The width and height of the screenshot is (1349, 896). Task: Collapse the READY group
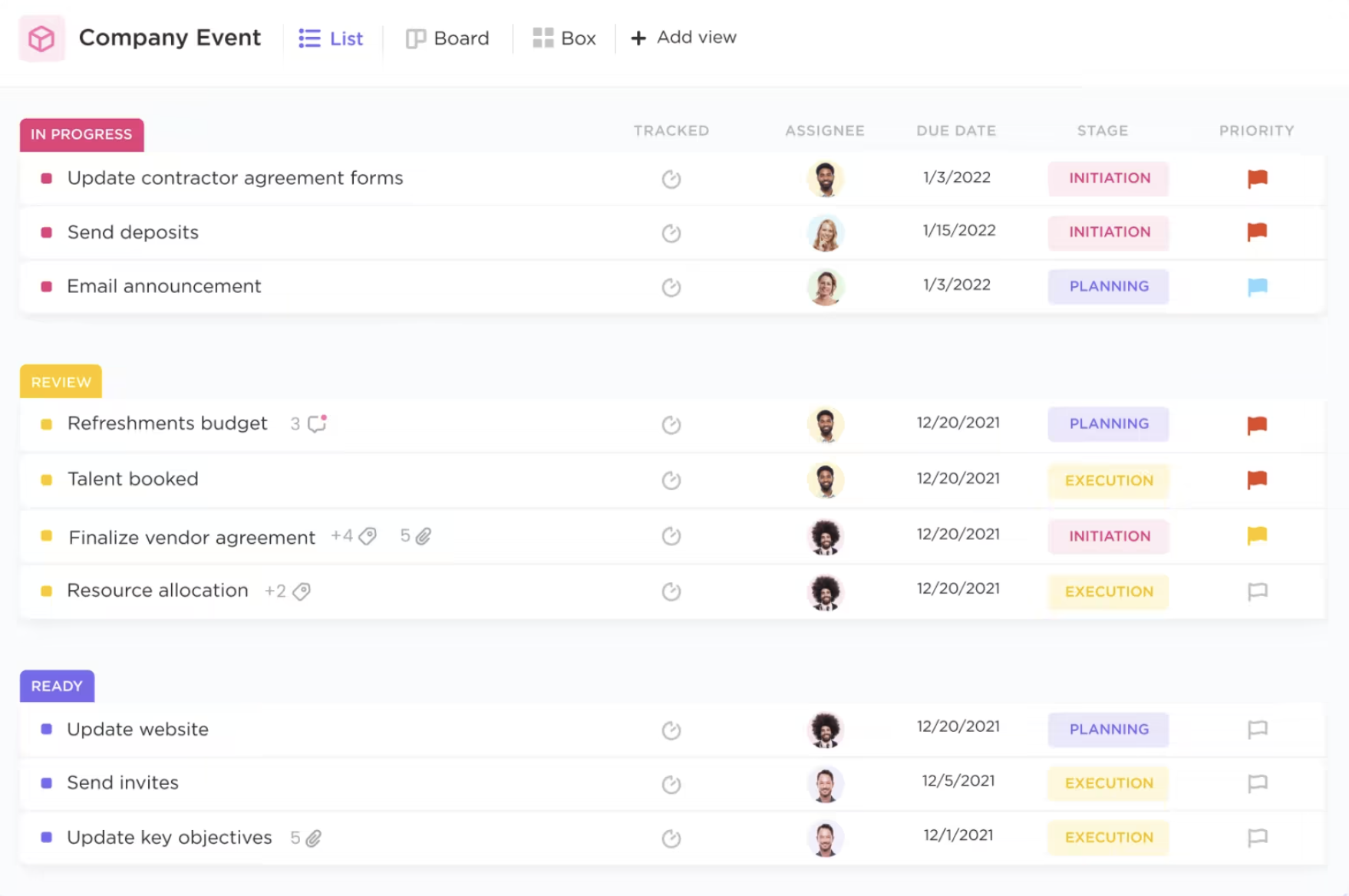pyautogui.click(x=56, y=686)
